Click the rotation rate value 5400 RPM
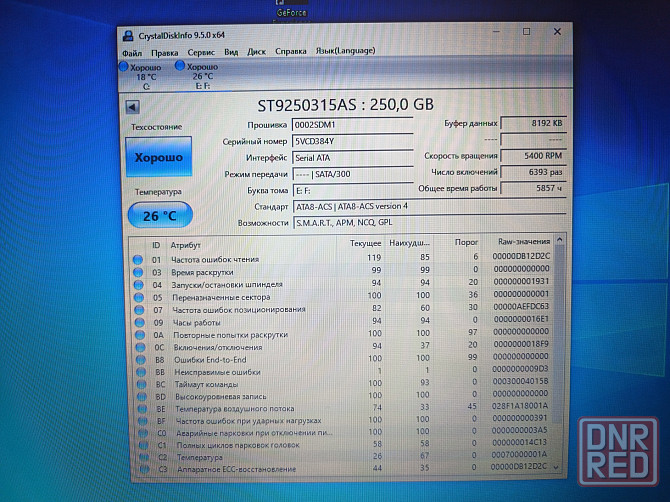Image resolution: width=670 pixels, height=502 pixels. (534, 156)
